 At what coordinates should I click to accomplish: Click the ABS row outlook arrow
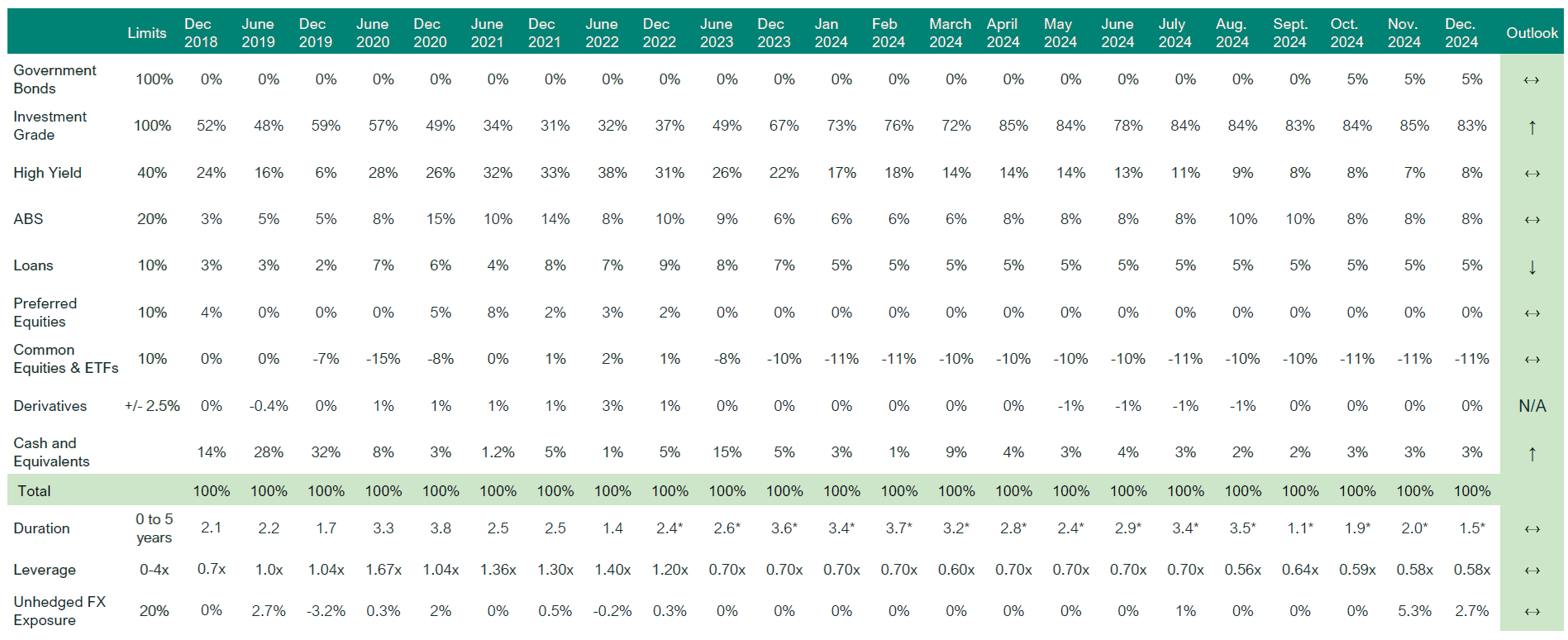pyautogui.click(x=1531, y=220)
